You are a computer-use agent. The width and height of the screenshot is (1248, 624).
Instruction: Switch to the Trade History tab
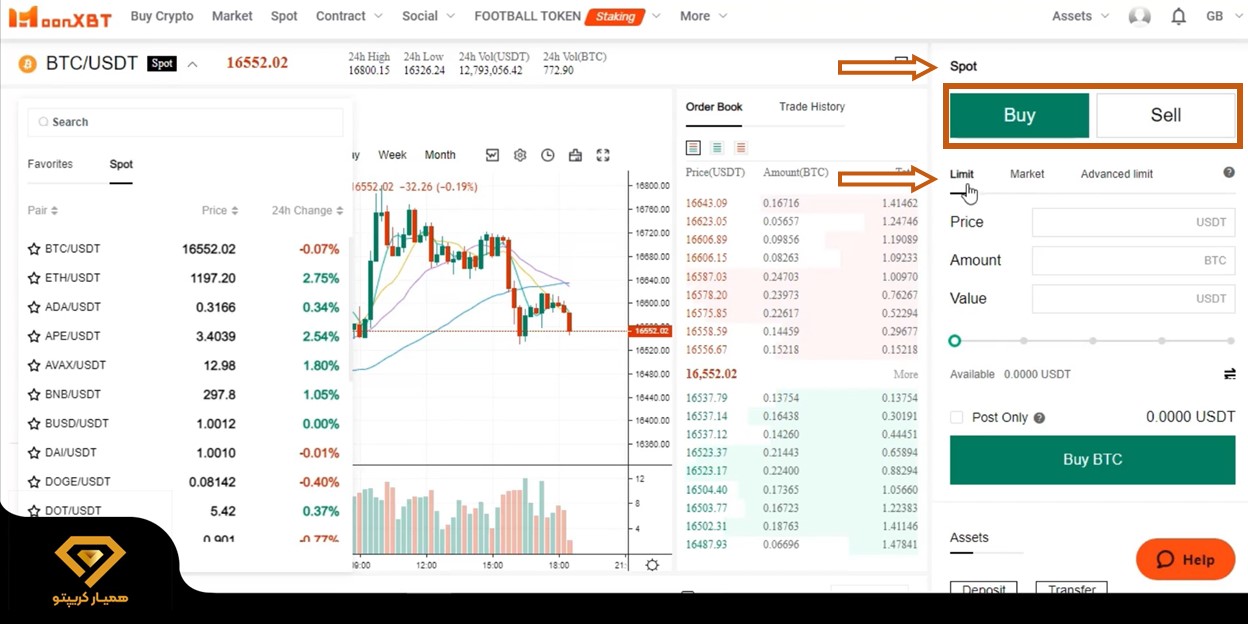(x=811, y=107)
